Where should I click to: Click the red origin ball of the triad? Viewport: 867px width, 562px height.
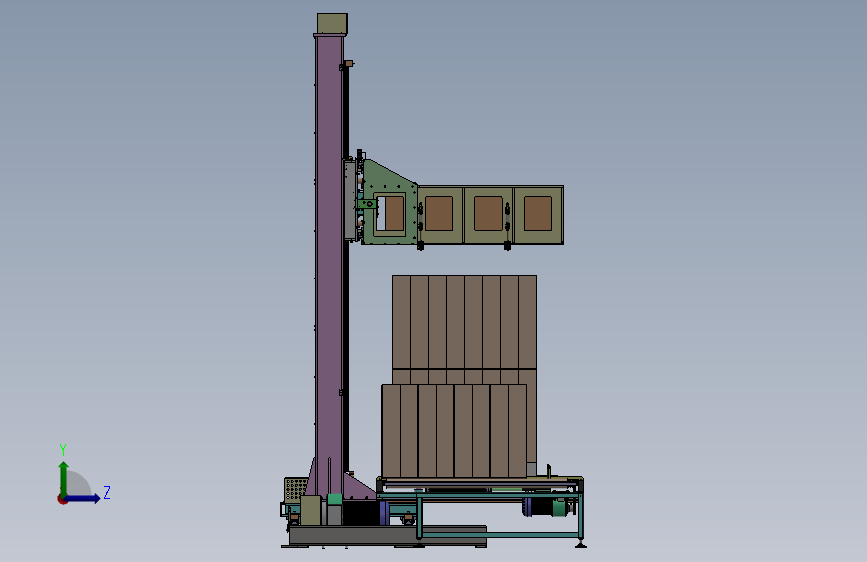(x=62, y=499)
